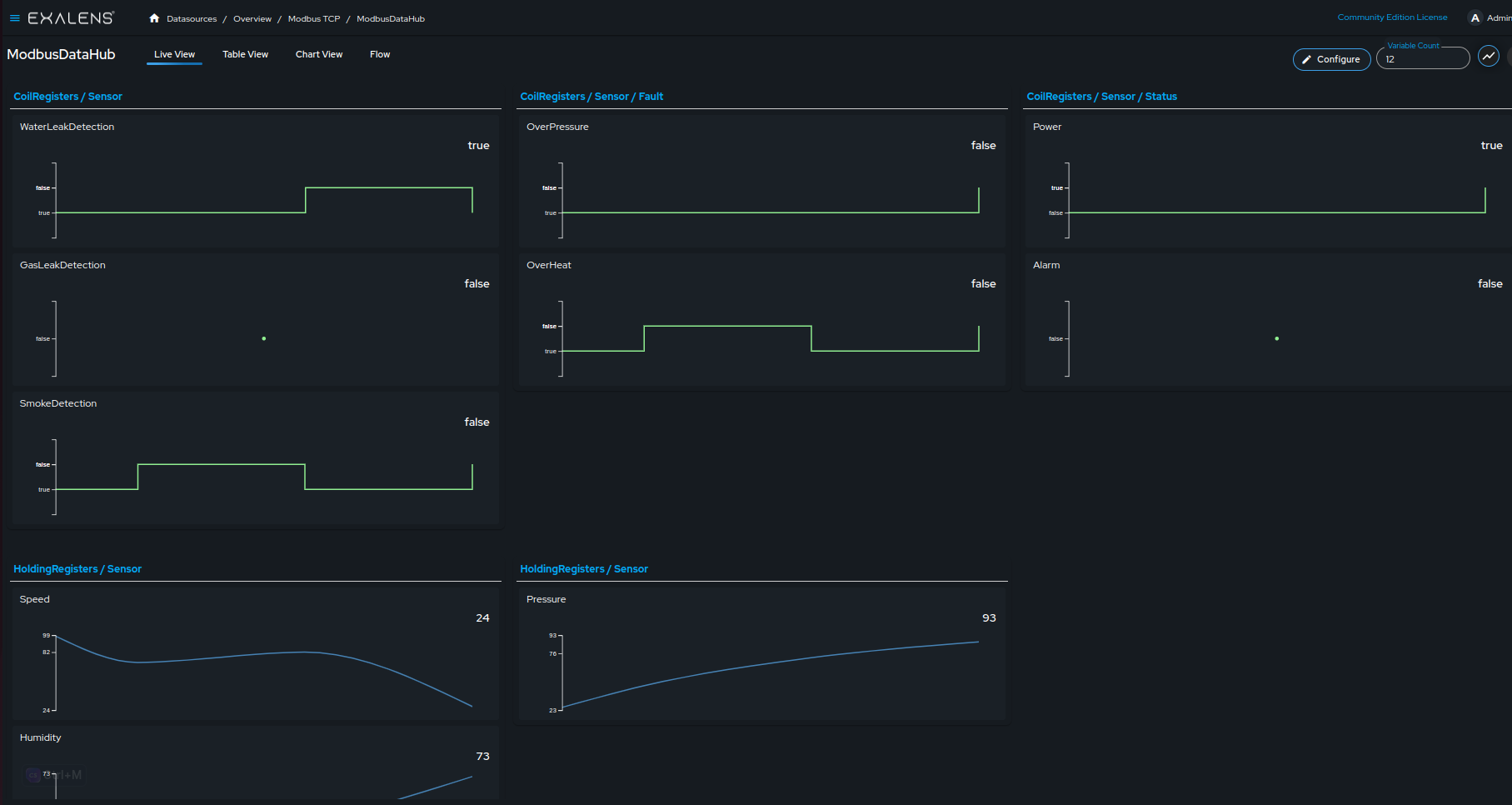
Task: Click Alarm's false value
Action: pyautogui.click(x=1490, y=283)
